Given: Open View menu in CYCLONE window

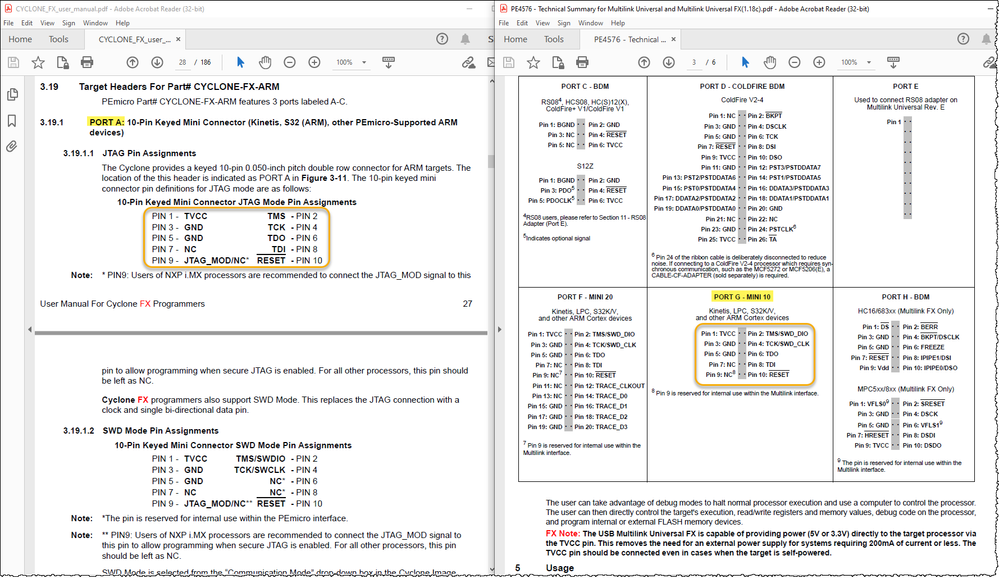Looking at the screenshot, I should click(x=48, y=23).
